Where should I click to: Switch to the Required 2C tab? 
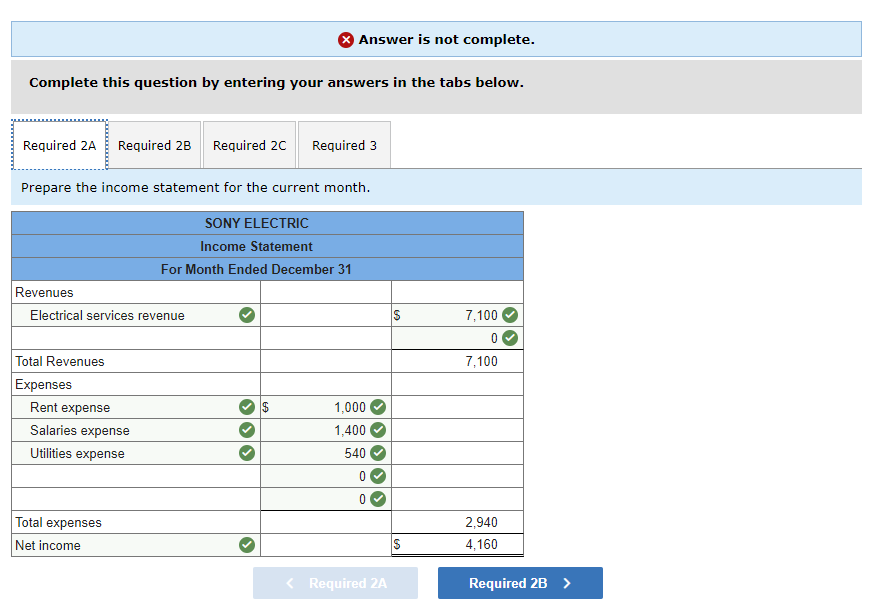[249, 144]
